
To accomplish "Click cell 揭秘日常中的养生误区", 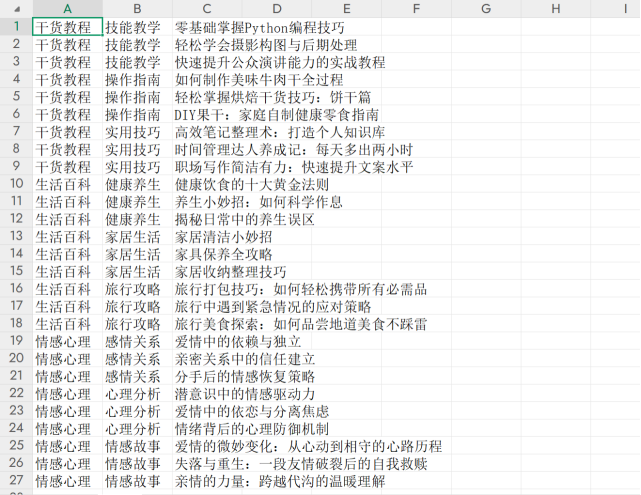I will 244,220.
